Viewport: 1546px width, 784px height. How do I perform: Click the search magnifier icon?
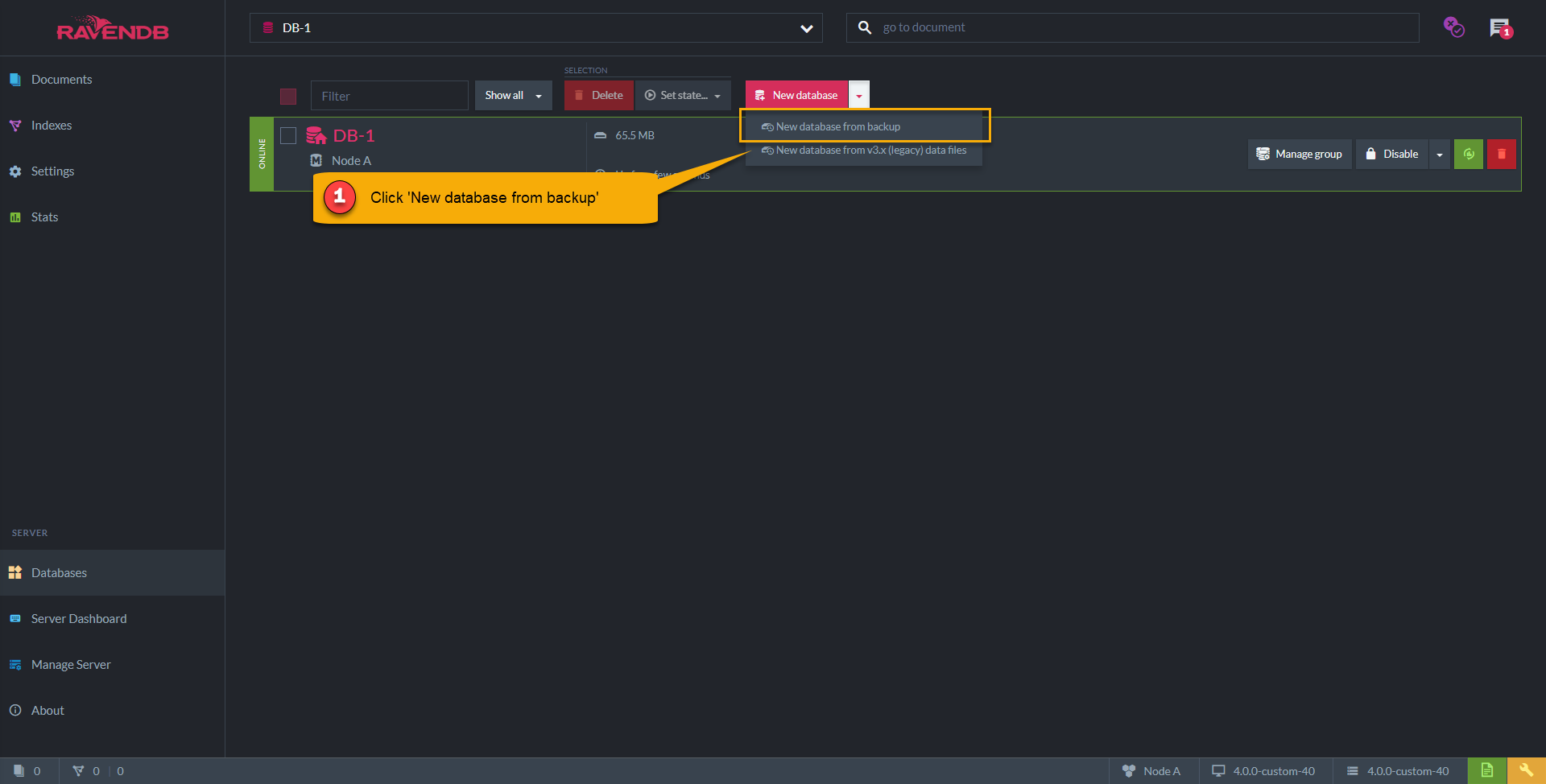[x=865, y=27]
